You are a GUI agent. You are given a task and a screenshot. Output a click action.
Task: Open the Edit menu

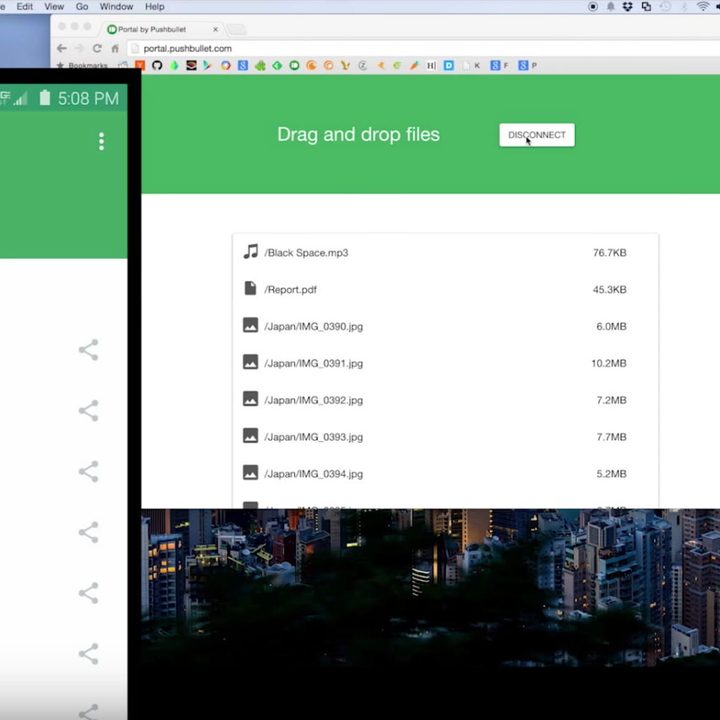coord(24,6)
